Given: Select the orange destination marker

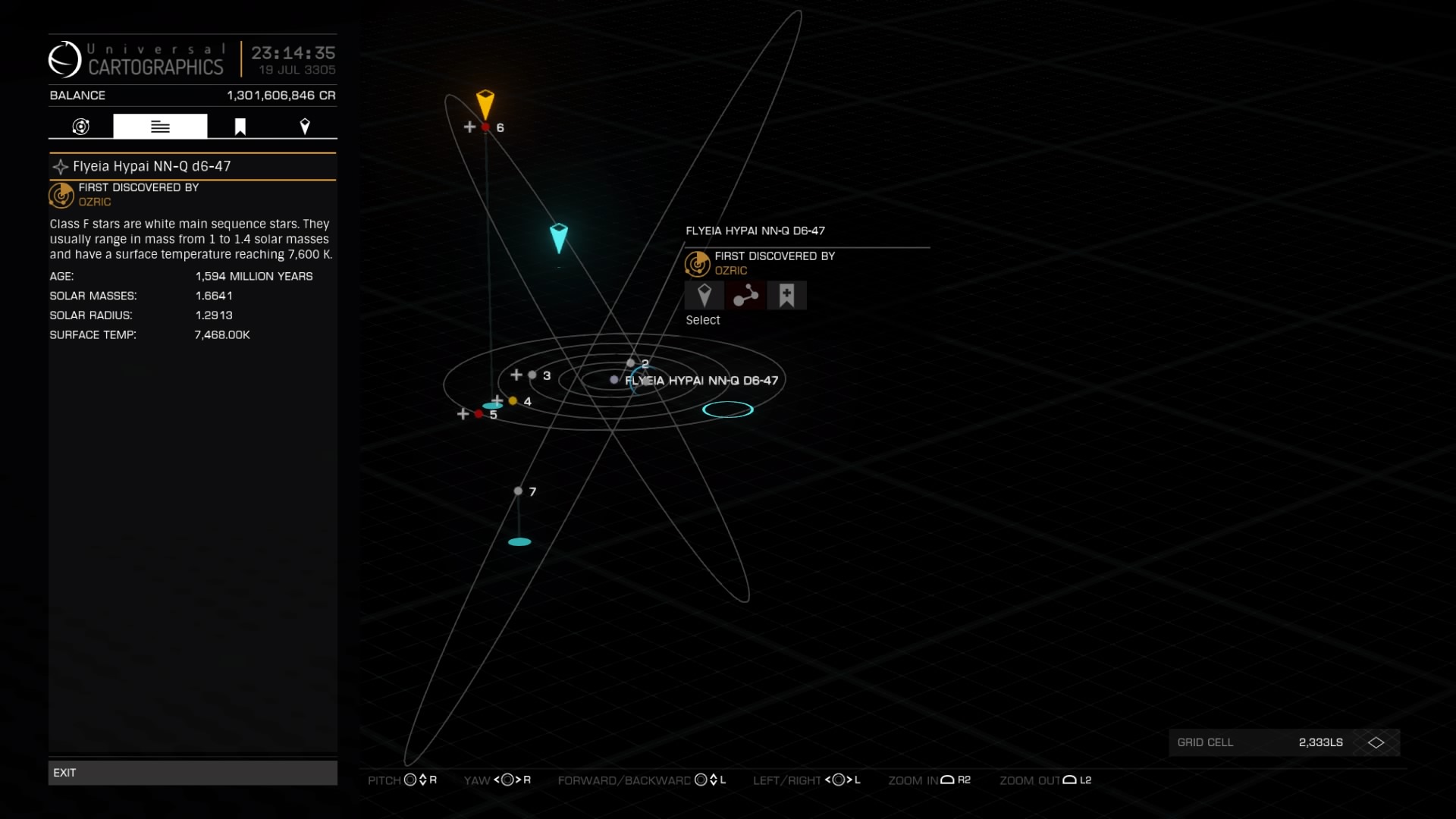Looking at the screenshot, I should [485, 104].
